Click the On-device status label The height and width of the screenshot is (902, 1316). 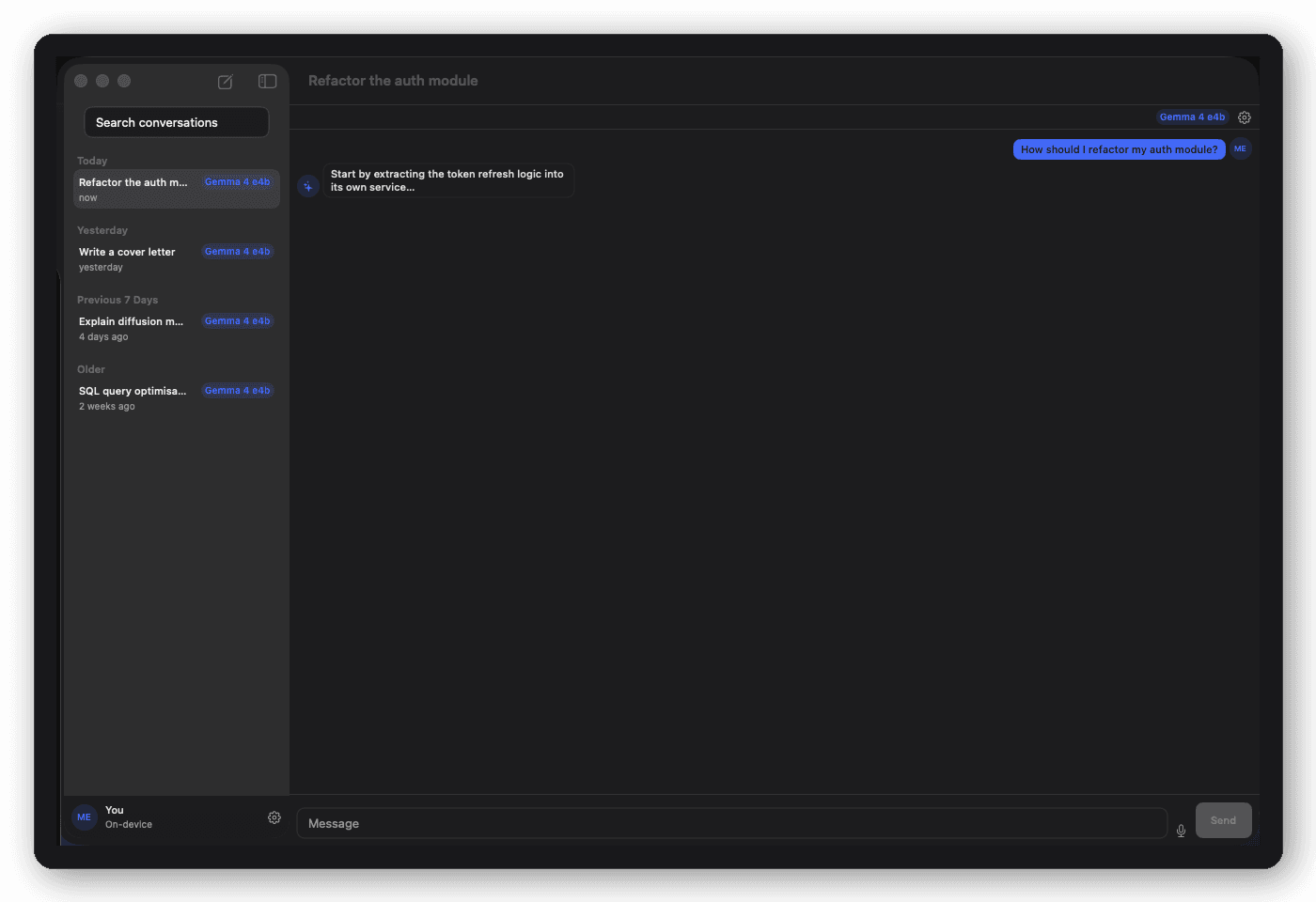[x=129, y=825]
